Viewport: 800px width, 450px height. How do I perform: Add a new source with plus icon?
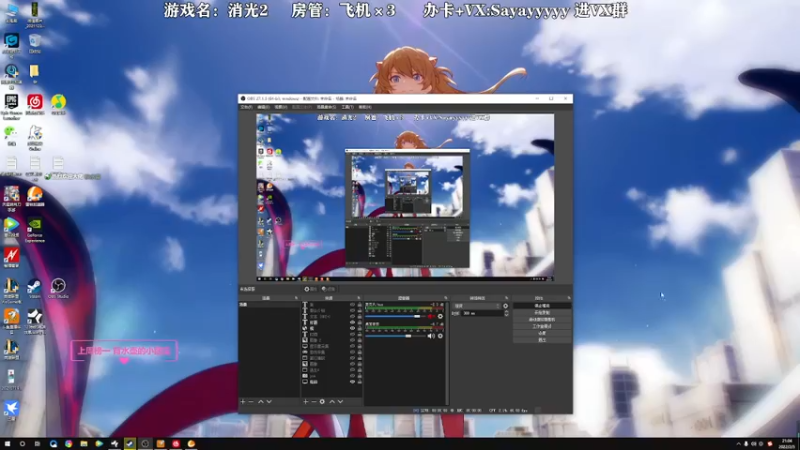pyautogui.click(x=305, y=402)
